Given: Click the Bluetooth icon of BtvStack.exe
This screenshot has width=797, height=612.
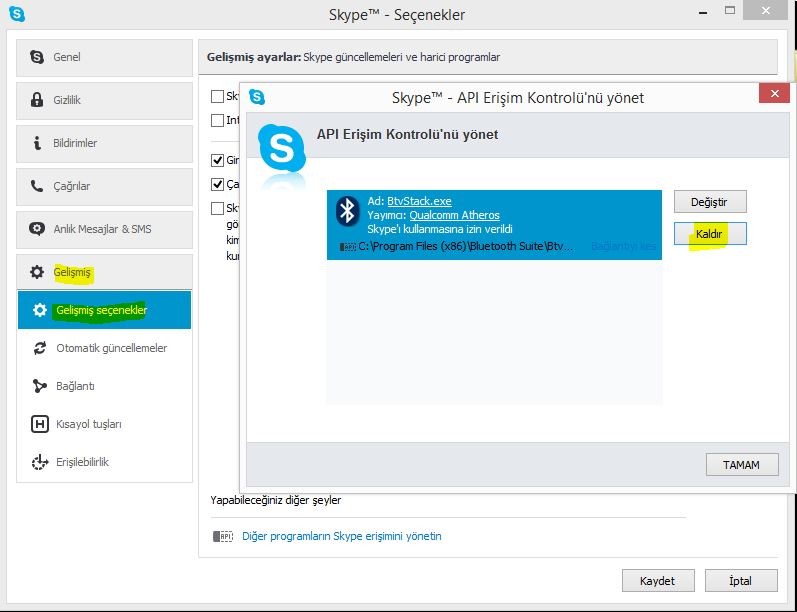Looking at the screenshot, I should 348,210.
